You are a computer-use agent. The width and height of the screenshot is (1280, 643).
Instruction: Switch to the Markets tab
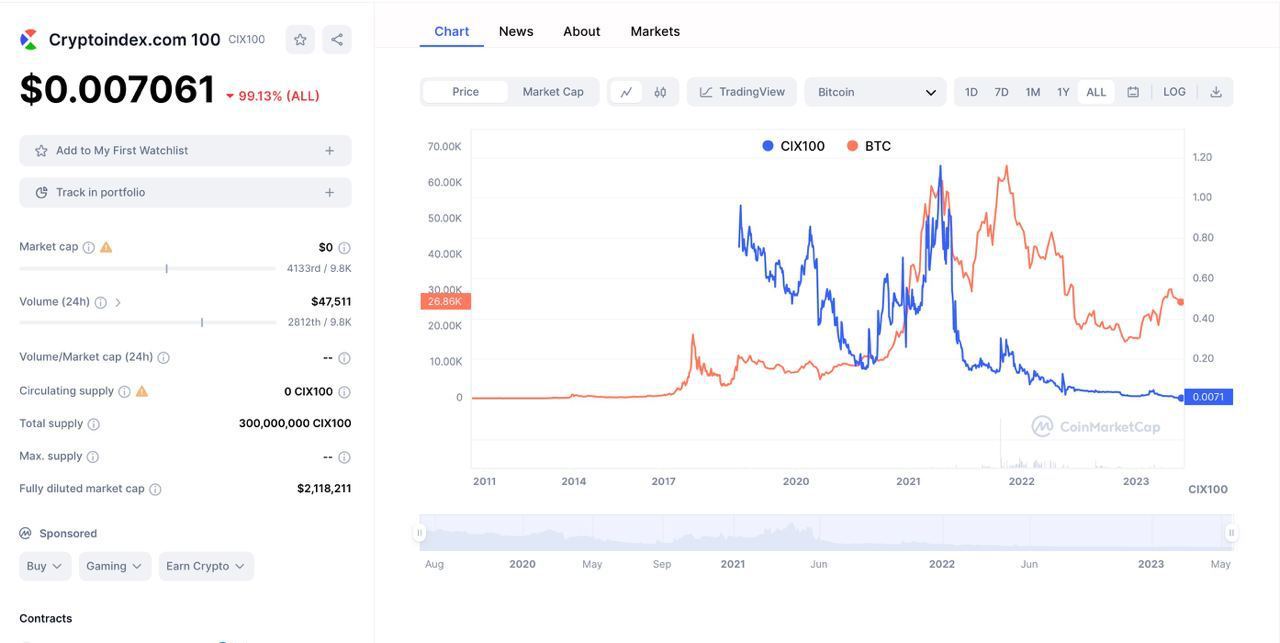655,31
